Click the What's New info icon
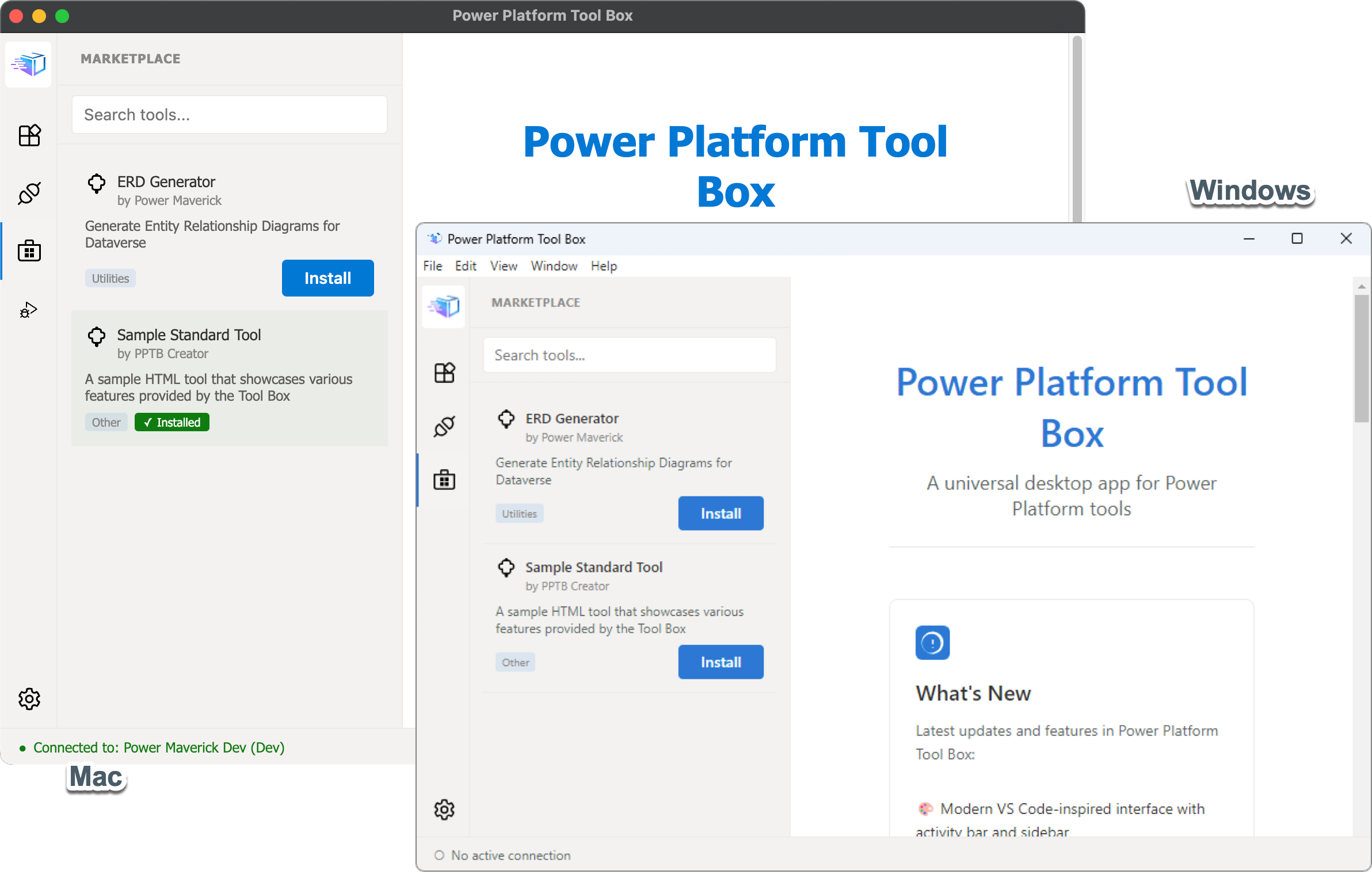This screenshot has height=874, width=1372. point(932,643)
